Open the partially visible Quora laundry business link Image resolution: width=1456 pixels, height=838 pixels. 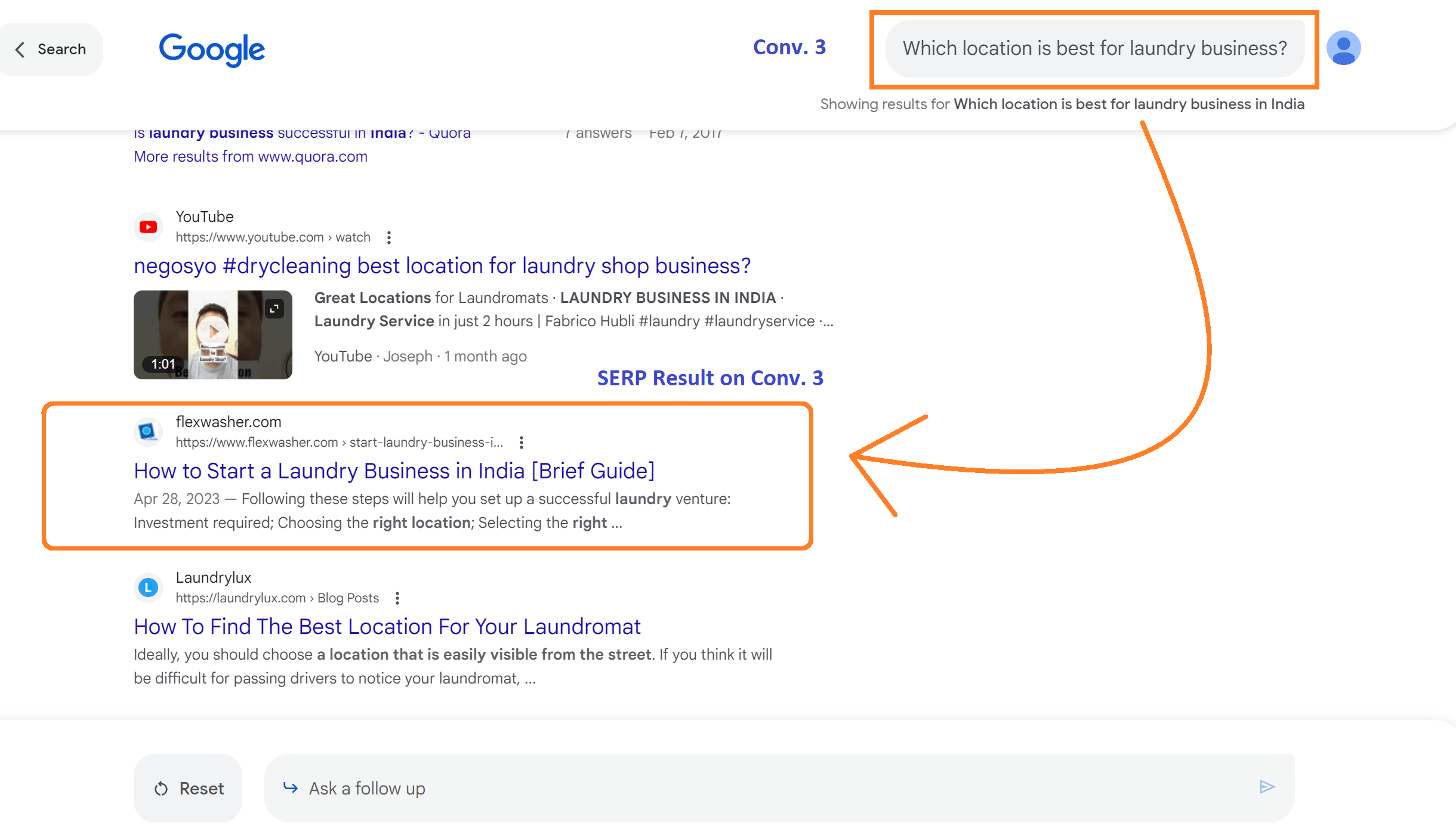[302, 133]
